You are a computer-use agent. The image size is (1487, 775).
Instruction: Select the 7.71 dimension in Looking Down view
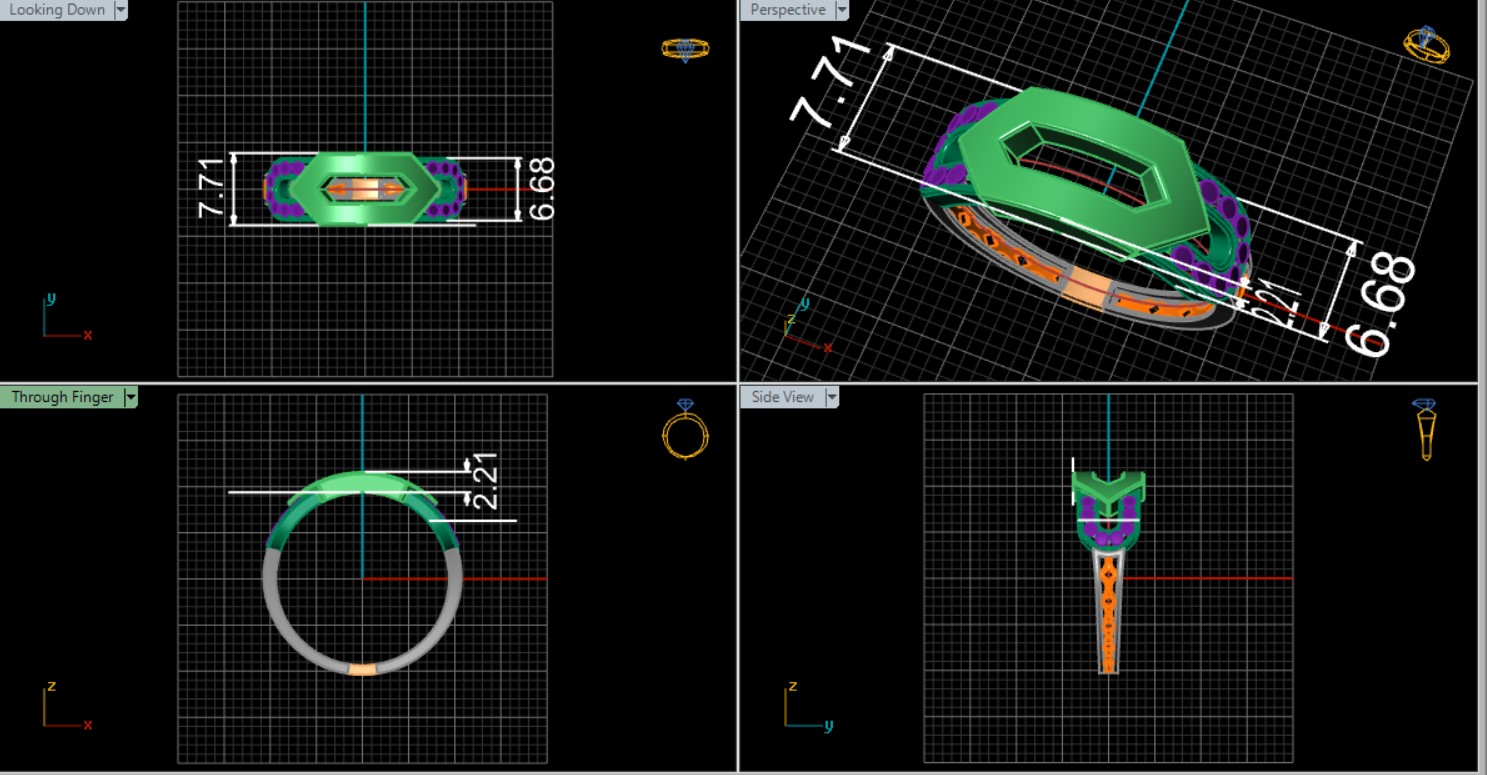tap(211, 190)
